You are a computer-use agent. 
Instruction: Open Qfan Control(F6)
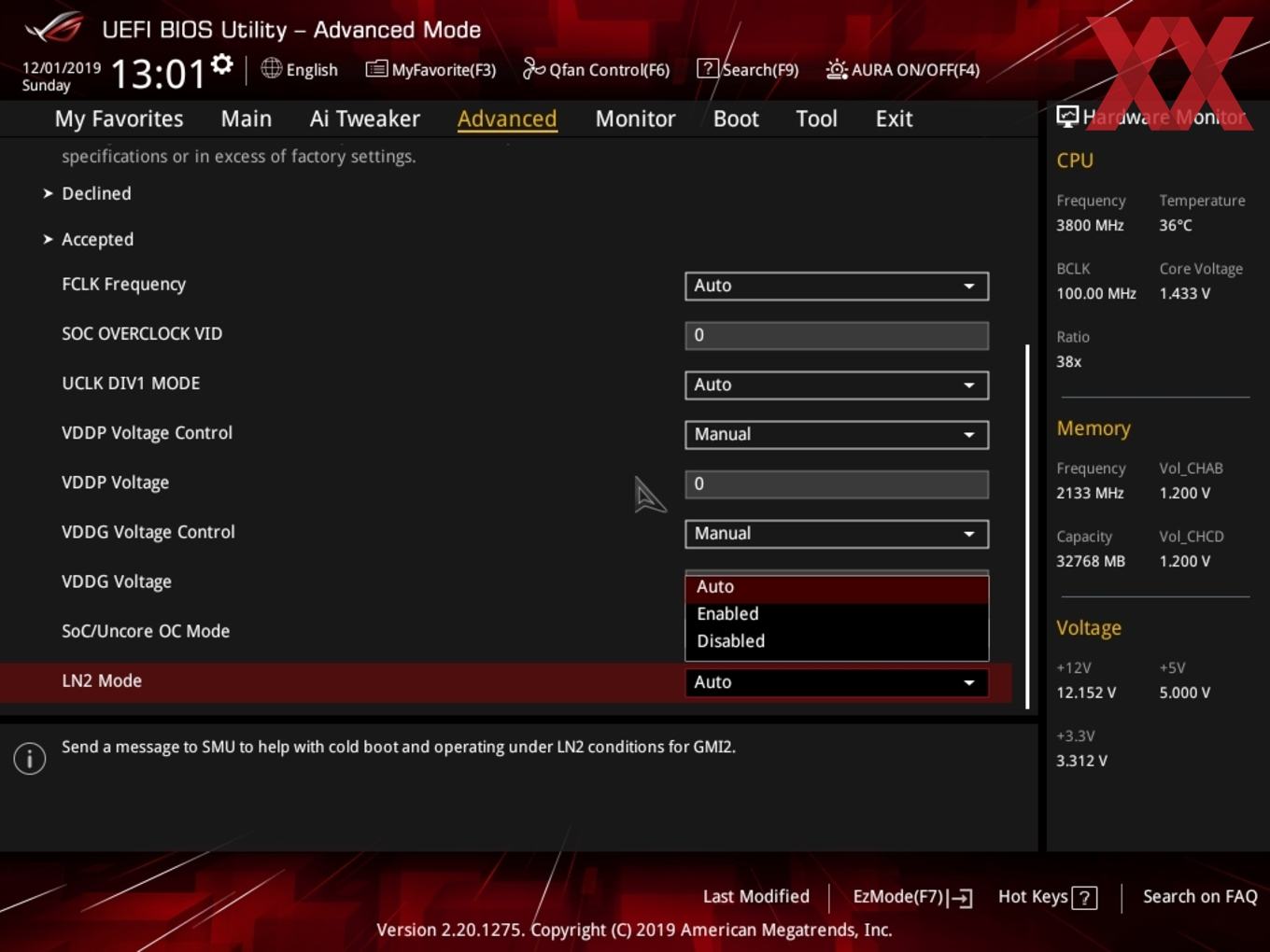point(597,69)
